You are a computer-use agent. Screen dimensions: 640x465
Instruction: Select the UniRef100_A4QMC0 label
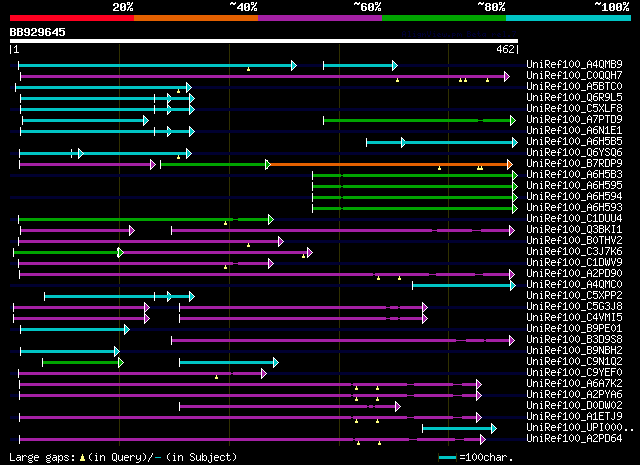coord(574,285)
